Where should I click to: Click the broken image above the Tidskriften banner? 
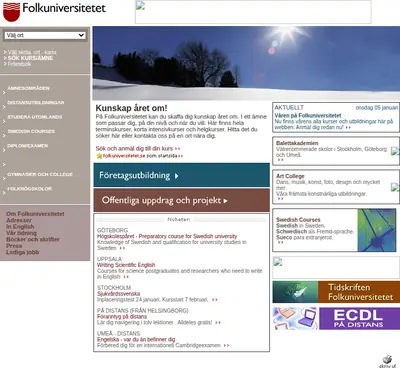336,267
